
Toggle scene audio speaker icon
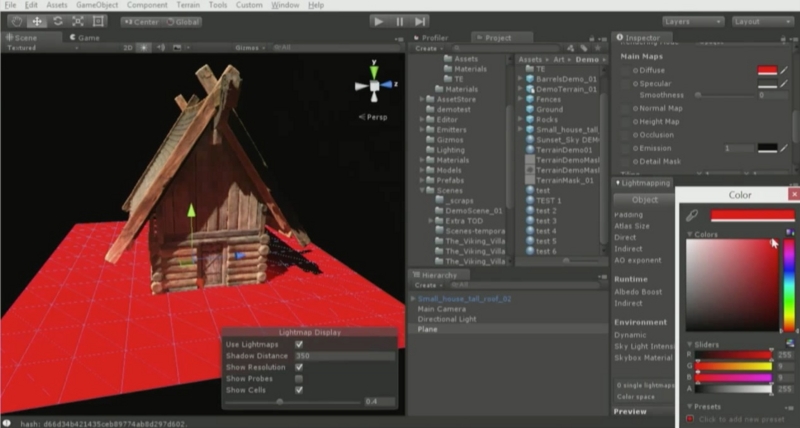coord(161,47)
